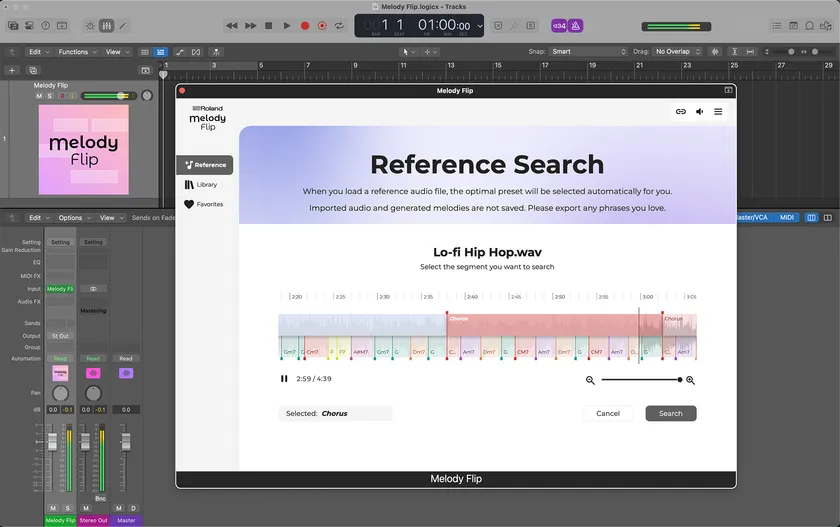Open the left-click pointer tool menu
The height and width of the screenshot is (527, 840).
point(409,52)
